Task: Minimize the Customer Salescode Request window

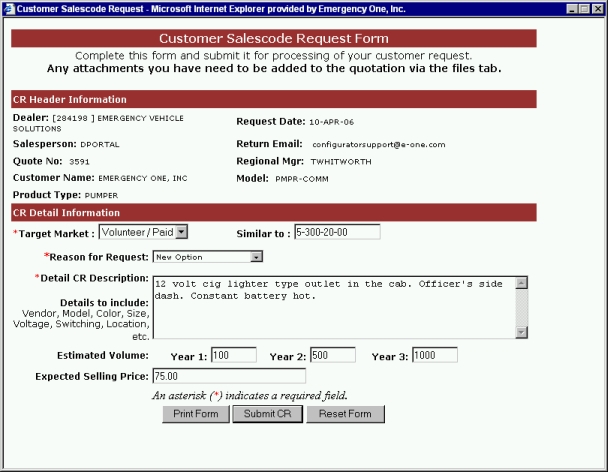Action: tap(572, 9)
